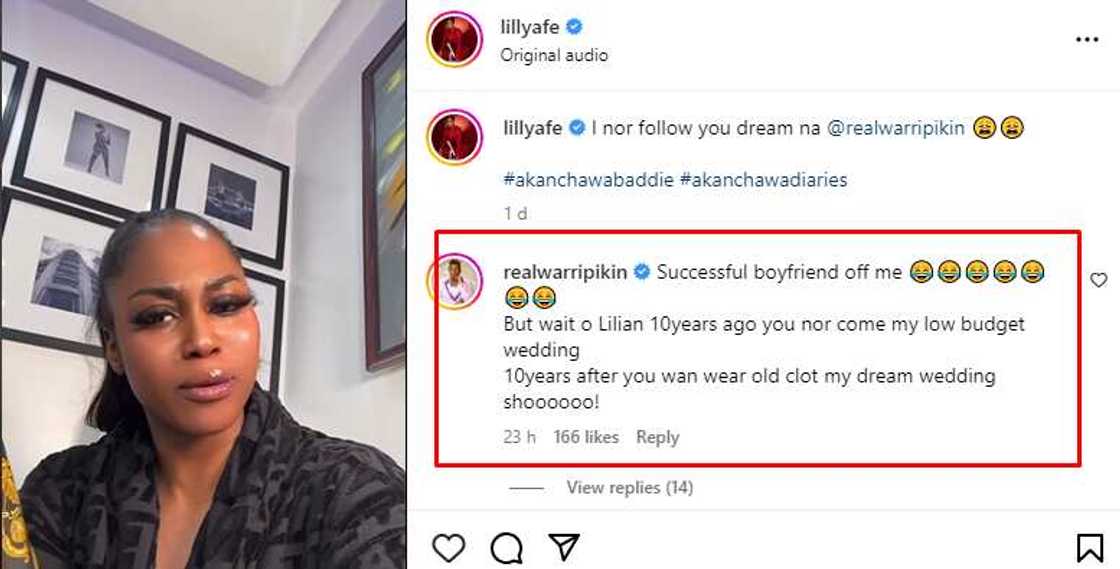The width and height of the screenshot is (1120, 569).
Task: Click the lillyafe username in the header
Action: [529, 27]
